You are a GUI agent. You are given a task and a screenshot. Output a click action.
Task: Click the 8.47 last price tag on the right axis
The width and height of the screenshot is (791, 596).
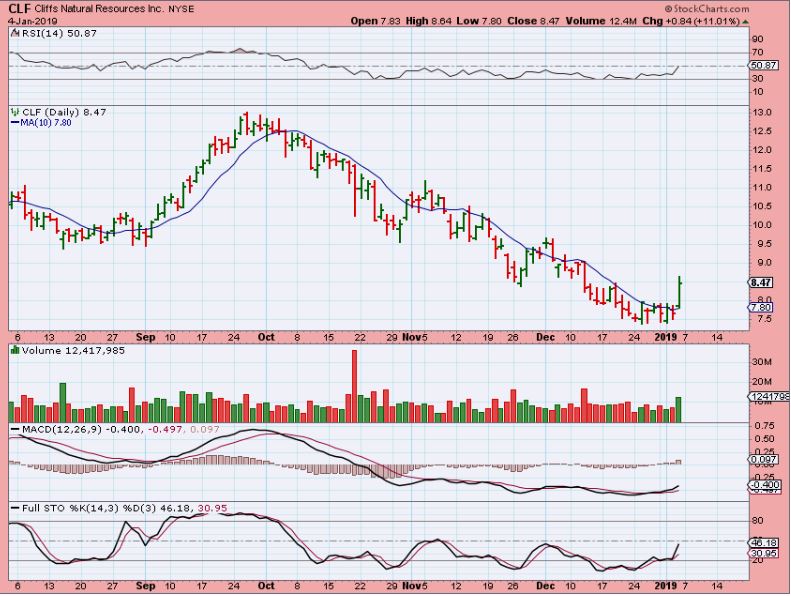pyautogui.click(x=761, y=283)
